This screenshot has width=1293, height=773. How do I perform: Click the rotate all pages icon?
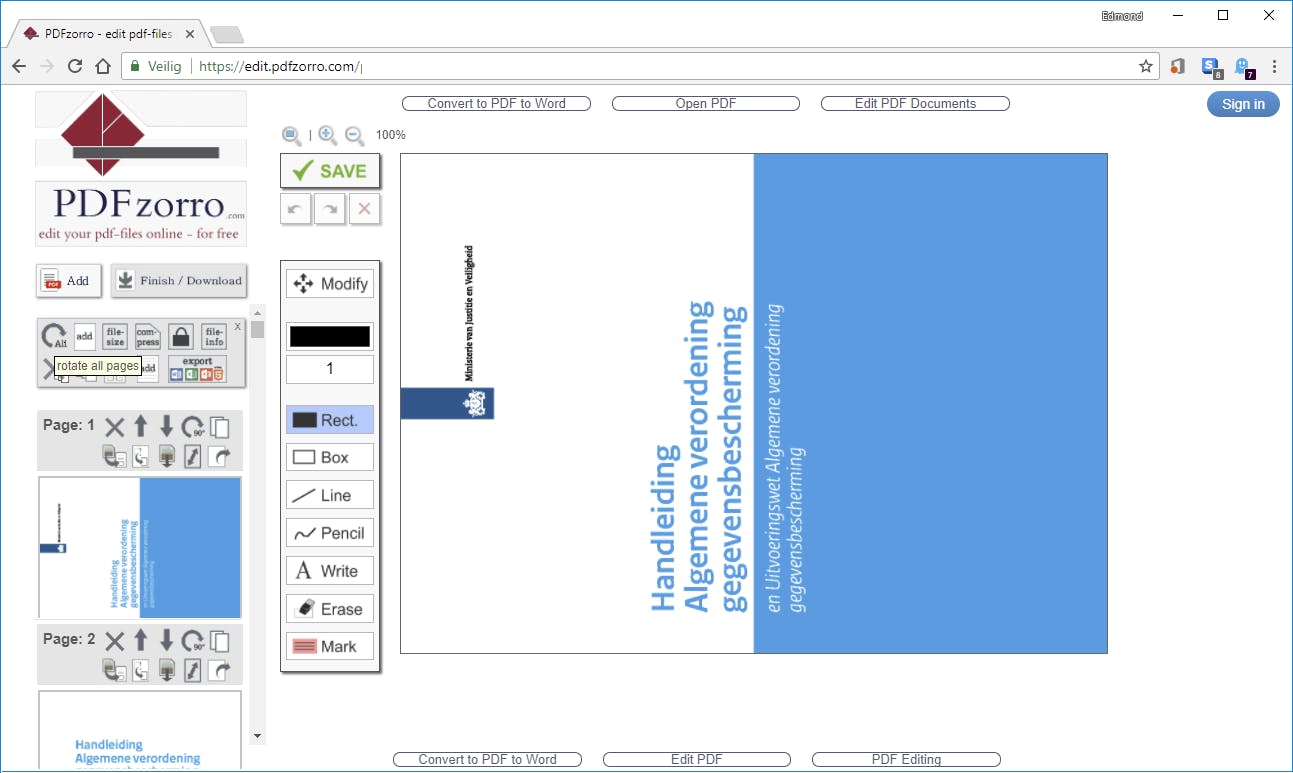[54, 337]
